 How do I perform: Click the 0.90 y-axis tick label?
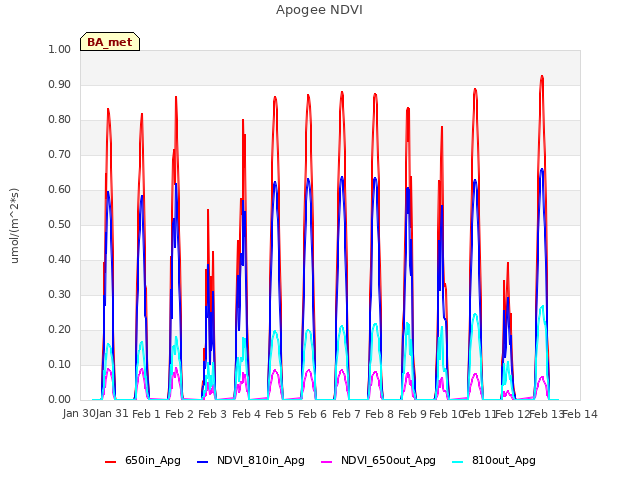[x=59, y=84]
